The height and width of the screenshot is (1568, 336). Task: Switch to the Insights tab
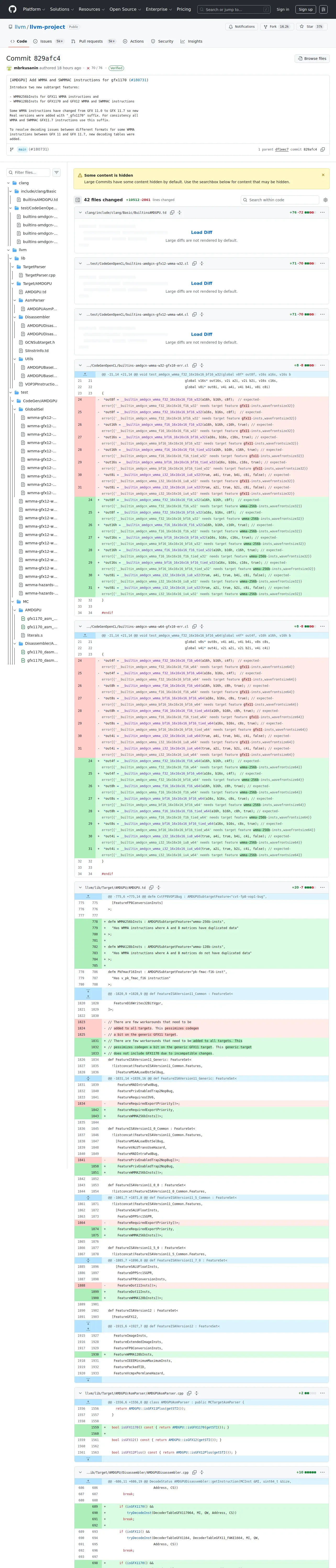192,41
